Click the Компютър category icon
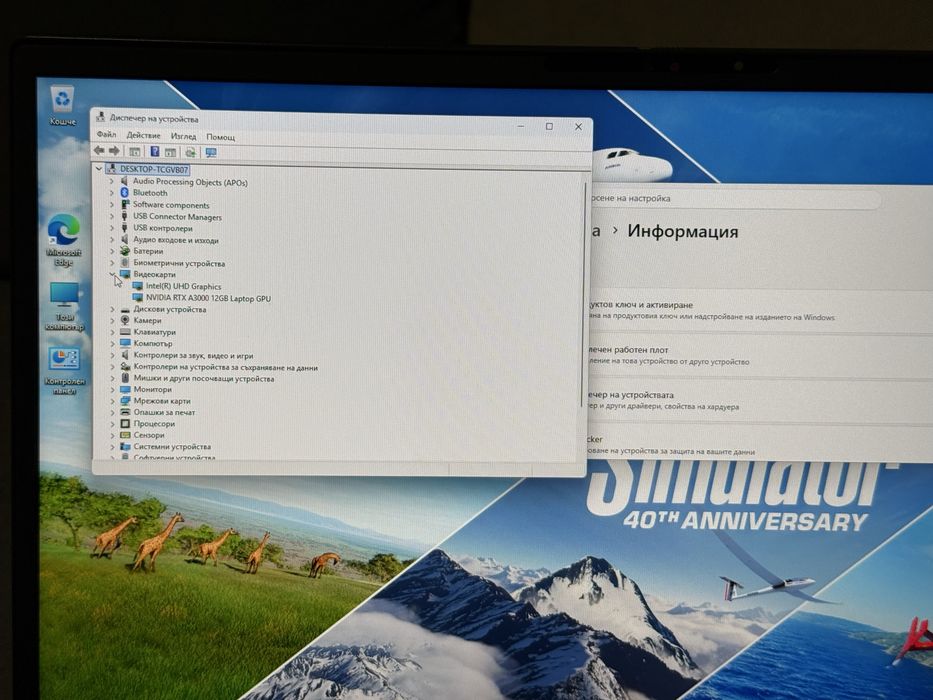This screenshot has height=700, width=933. point(125,343)
